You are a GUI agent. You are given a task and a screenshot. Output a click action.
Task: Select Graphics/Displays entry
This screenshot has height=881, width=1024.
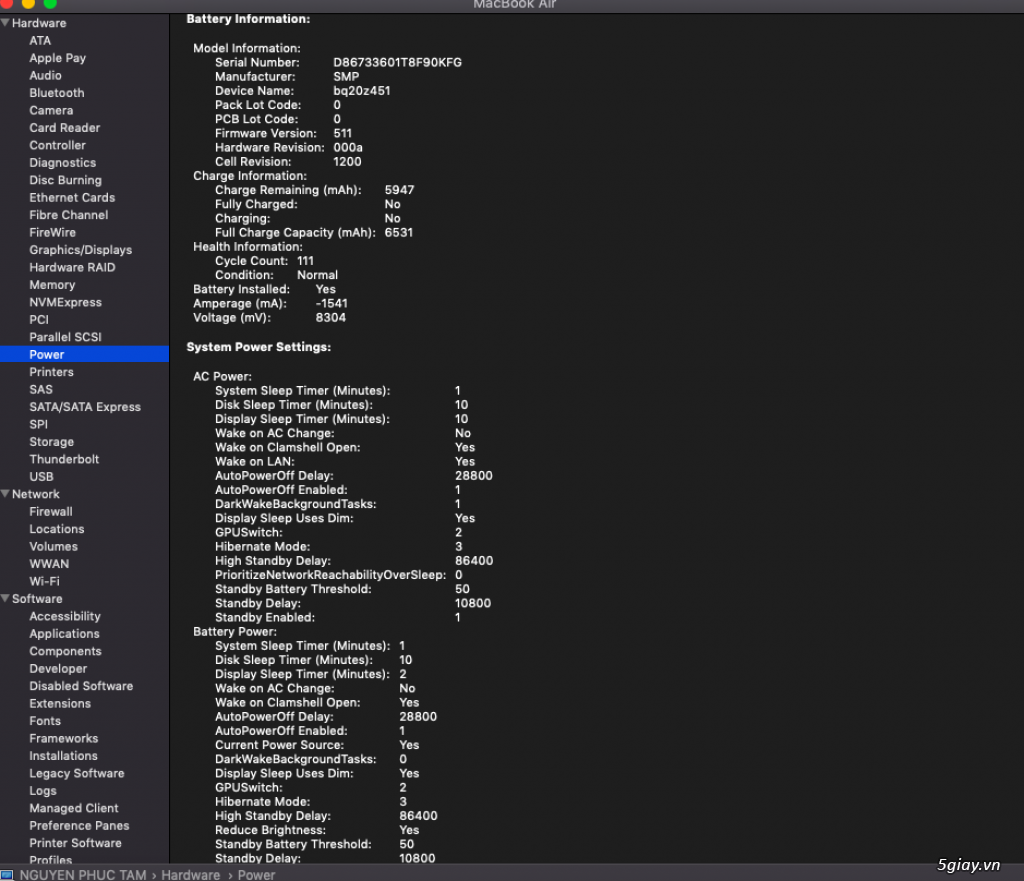[x=80, y=250]
